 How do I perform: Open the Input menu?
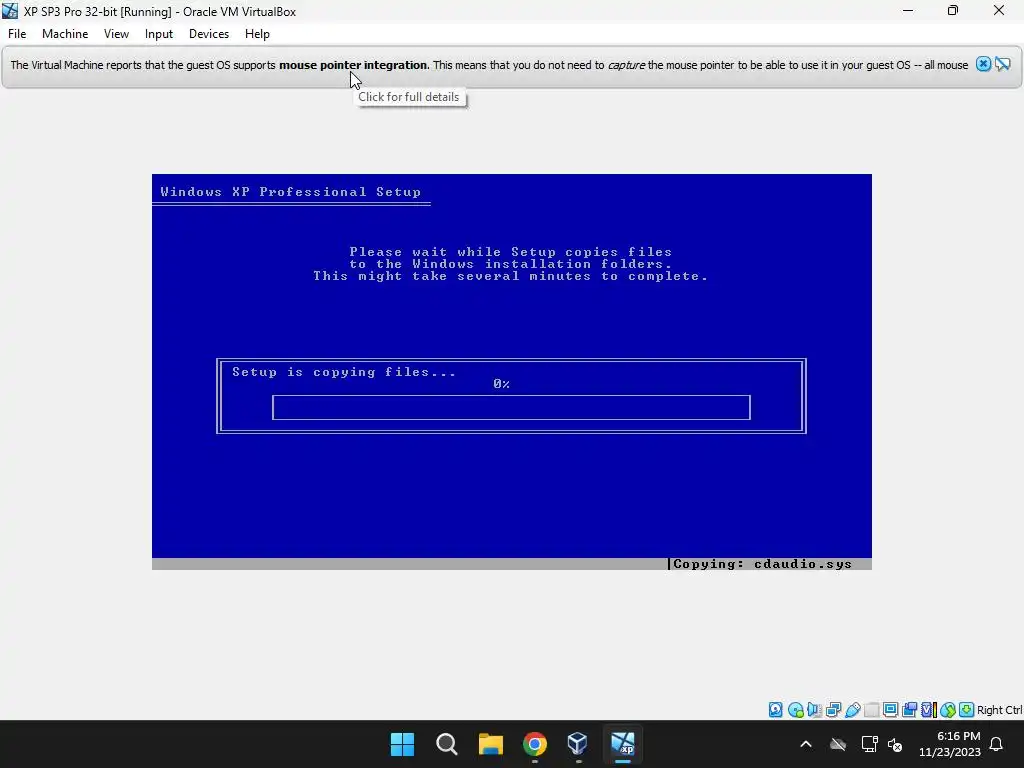pos(159,34)
